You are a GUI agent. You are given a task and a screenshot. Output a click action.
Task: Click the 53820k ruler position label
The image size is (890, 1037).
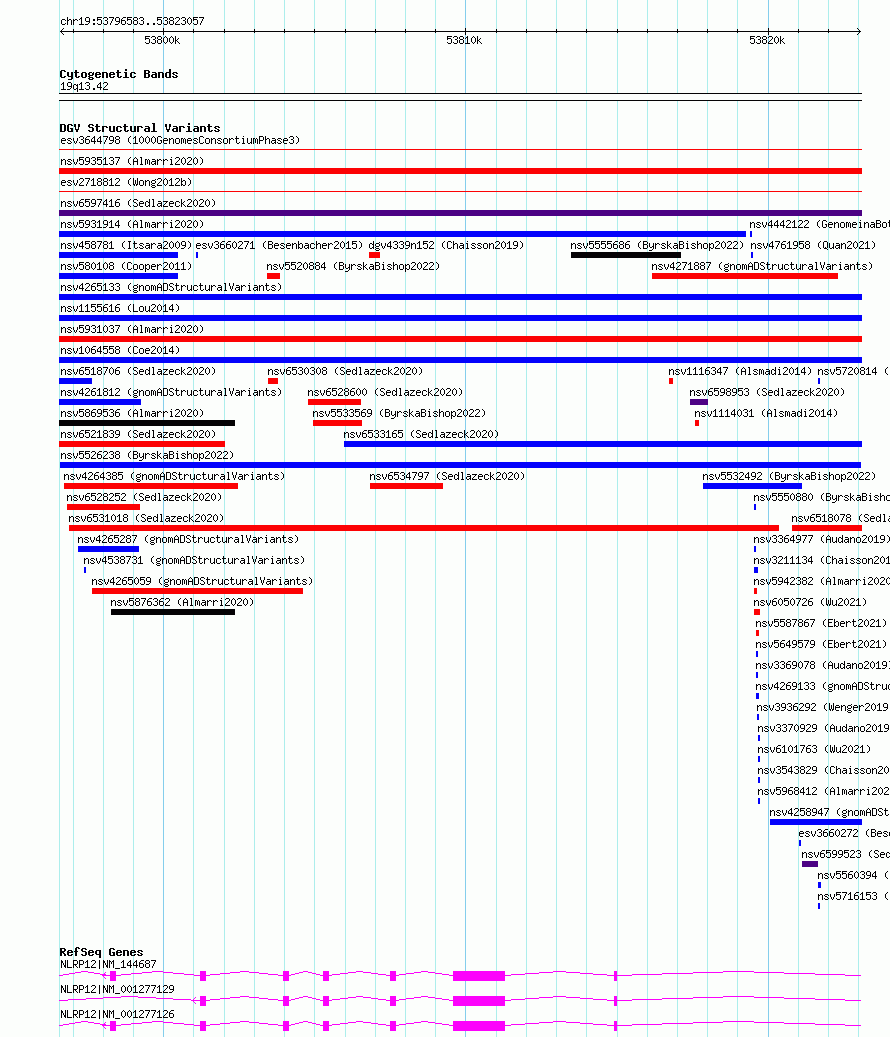tap(767, 41)
